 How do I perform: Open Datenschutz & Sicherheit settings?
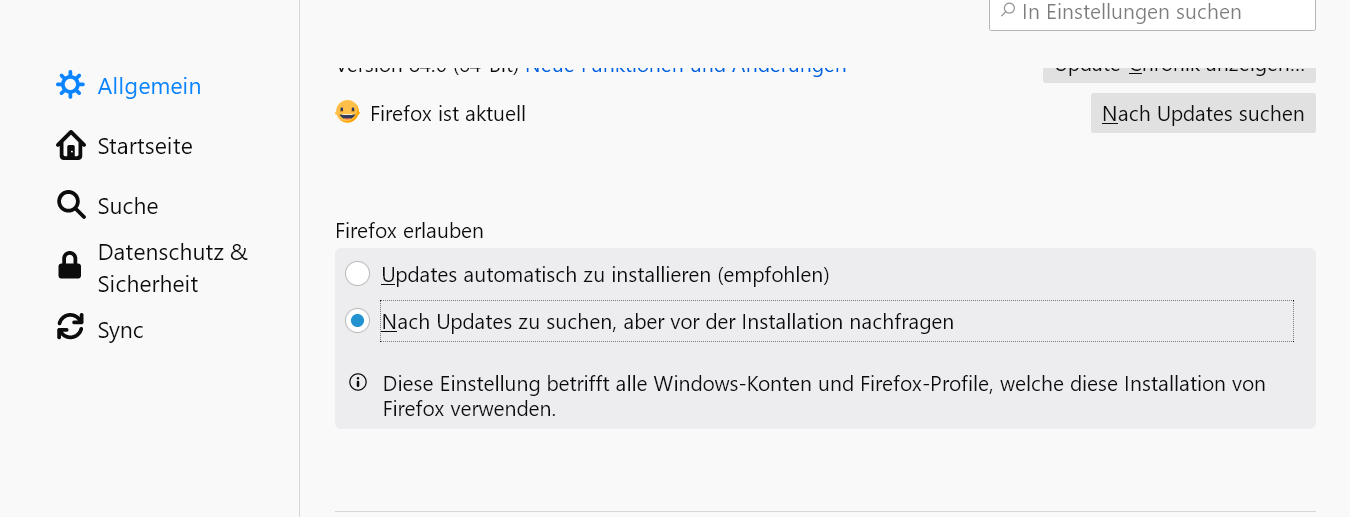(172, 268)
